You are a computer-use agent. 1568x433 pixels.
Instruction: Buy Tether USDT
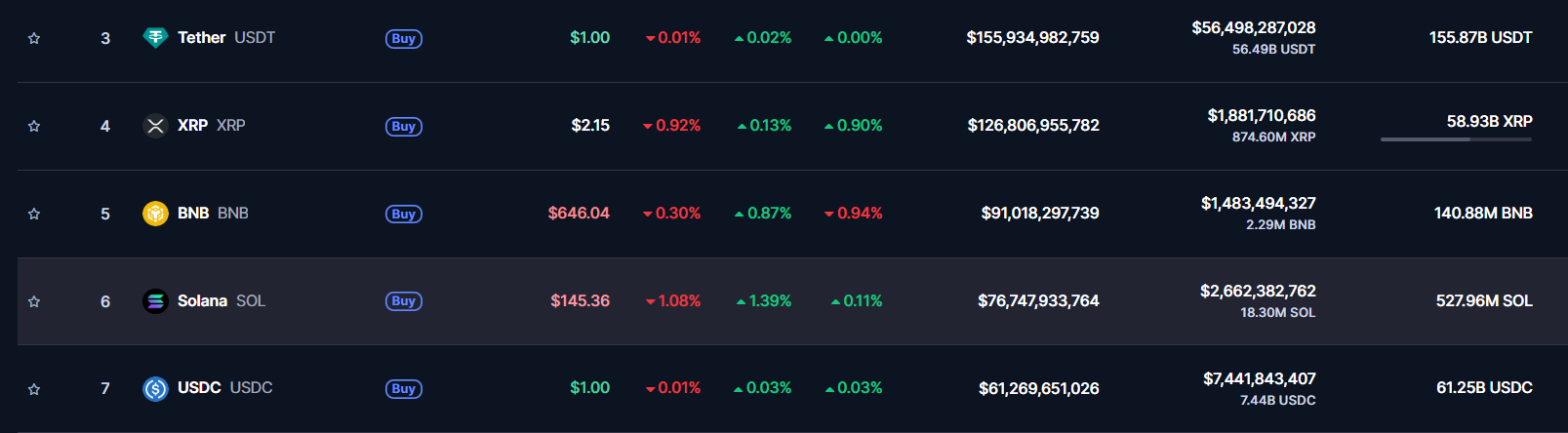click(x=404, y=39)
